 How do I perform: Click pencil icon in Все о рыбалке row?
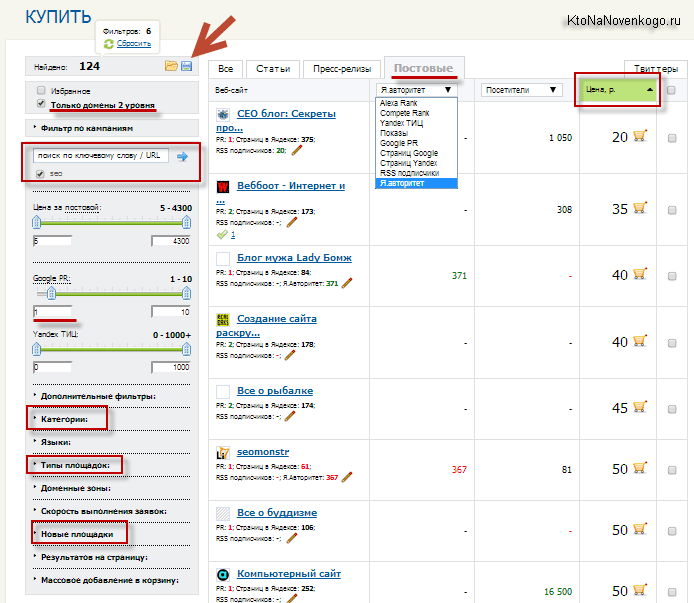pyautogui.click(x=290, y=417)
